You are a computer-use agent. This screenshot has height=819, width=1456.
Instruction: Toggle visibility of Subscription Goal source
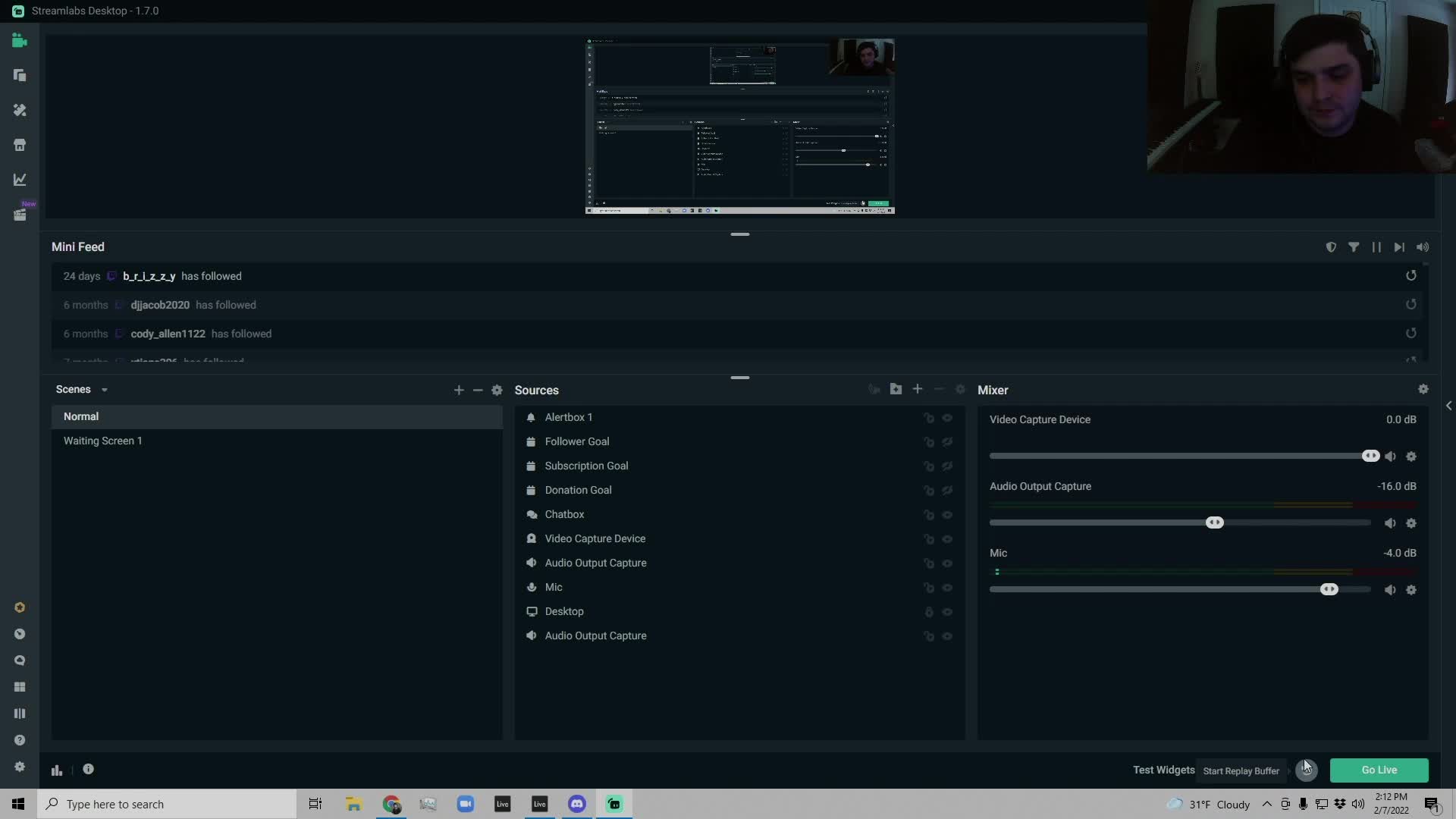(947, 466)
